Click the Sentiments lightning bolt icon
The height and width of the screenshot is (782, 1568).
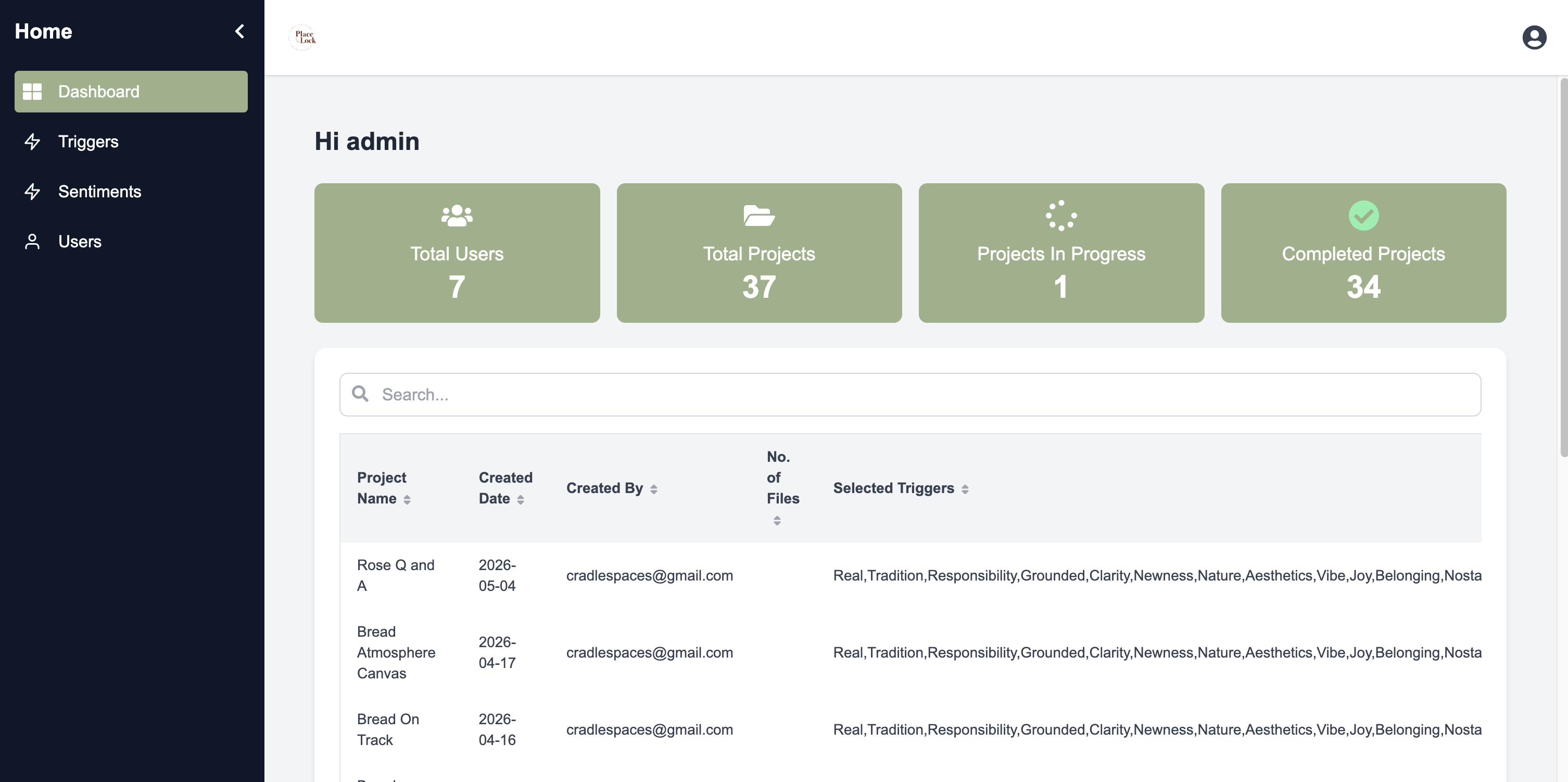32,191
